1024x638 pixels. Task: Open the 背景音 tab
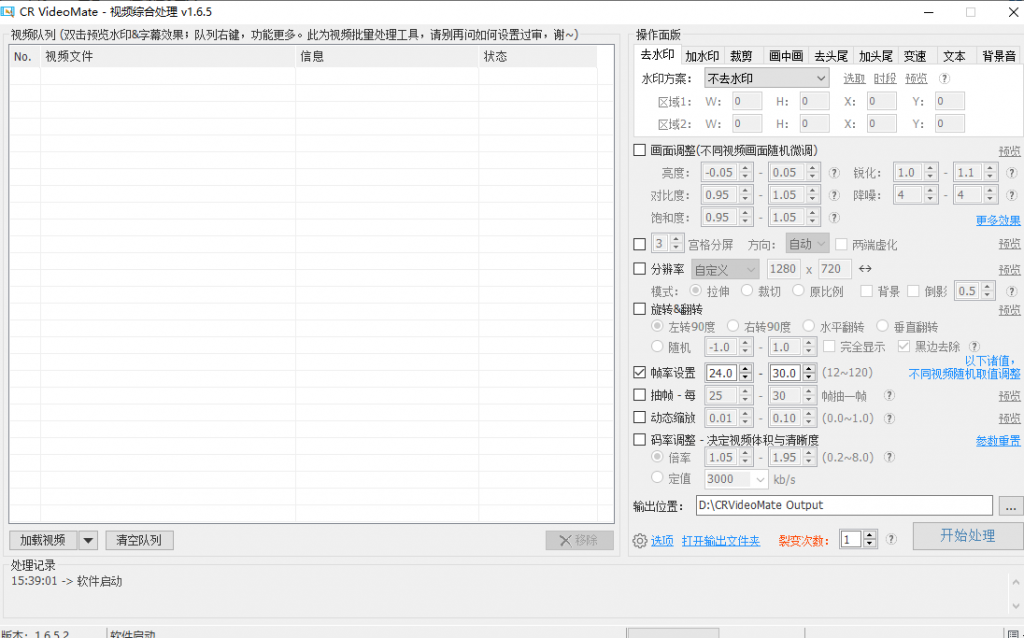(998, 56)
